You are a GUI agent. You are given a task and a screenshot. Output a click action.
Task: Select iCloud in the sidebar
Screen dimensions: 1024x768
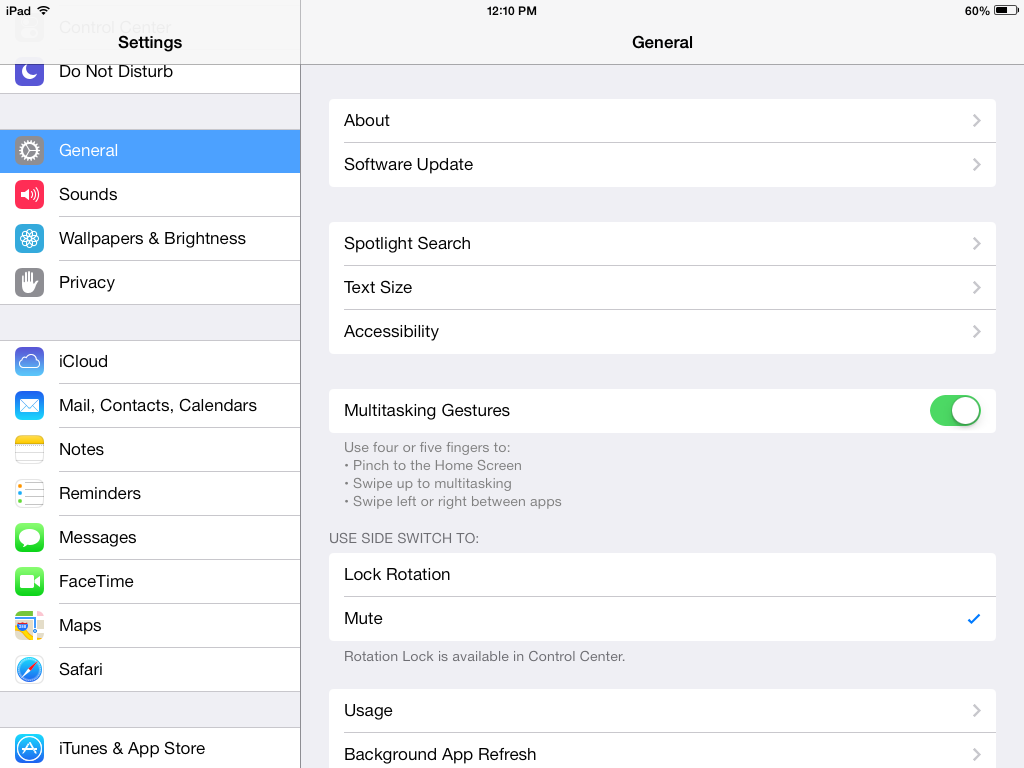[150, 362]
